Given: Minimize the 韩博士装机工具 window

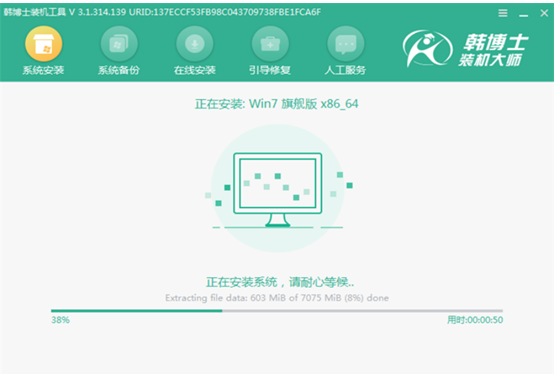Looking at the screenshot, I should click(523, 14).
